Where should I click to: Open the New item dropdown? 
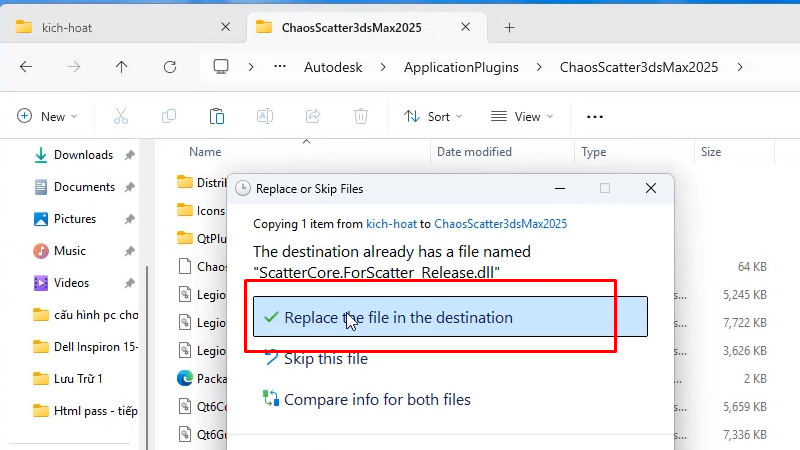47,116
